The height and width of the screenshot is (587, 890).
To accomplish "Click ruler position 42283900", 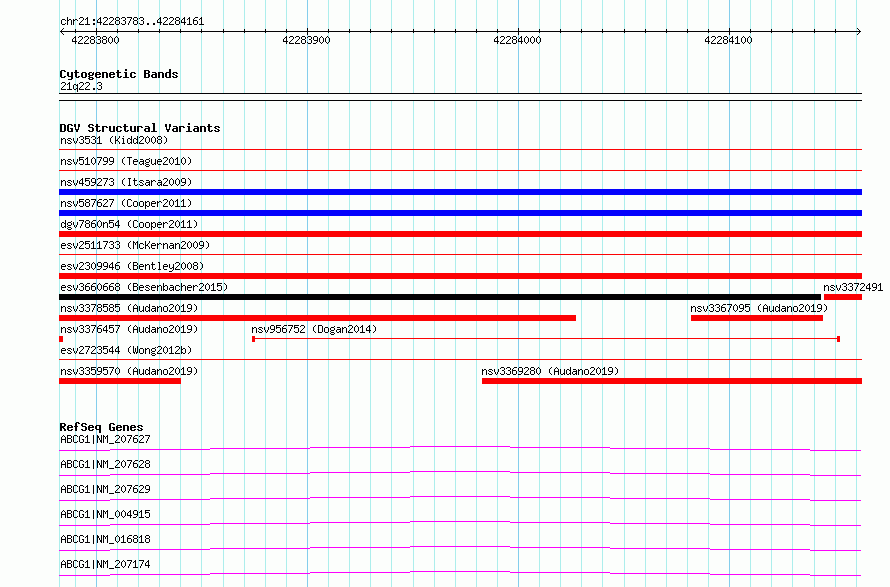I will point(307,40).
